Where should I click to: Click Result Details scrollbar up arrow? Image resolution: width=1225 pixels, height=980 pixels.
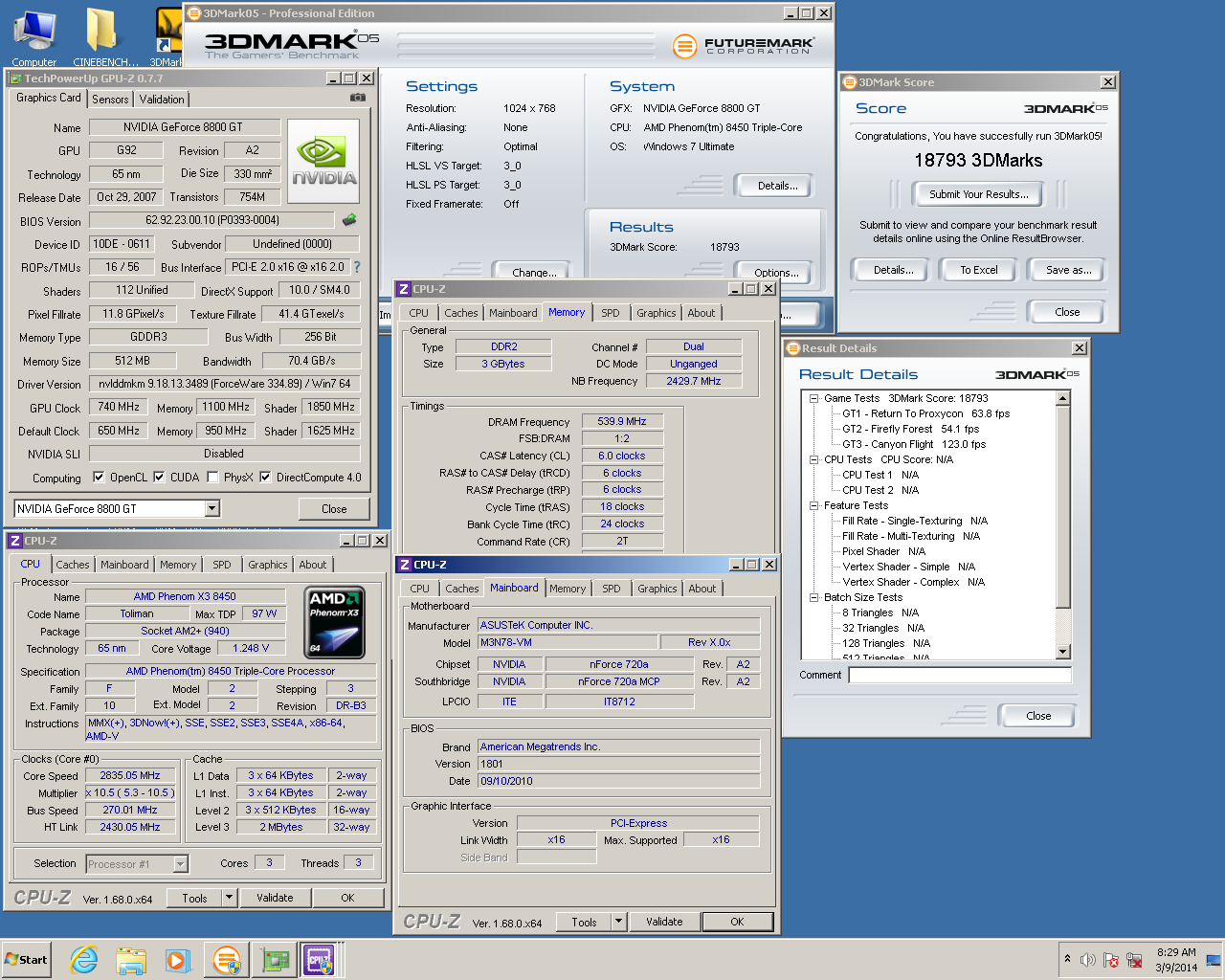point(1063,398)
